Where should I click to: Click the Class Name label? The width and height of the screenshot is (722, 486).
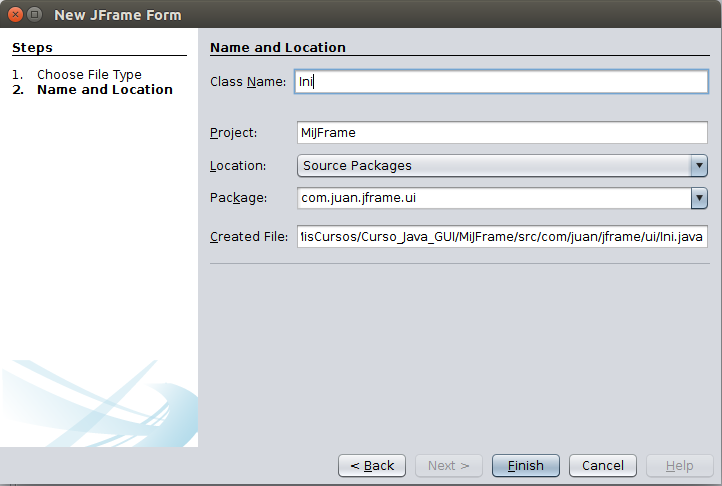[248, 82]
